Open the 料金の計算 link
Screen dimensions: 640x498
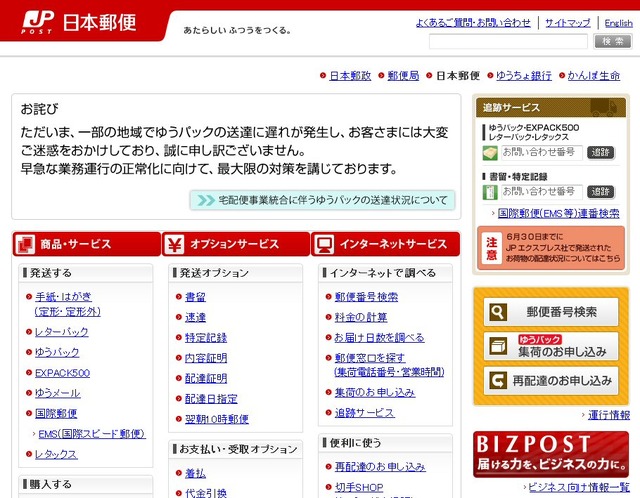tap(361, 317)
